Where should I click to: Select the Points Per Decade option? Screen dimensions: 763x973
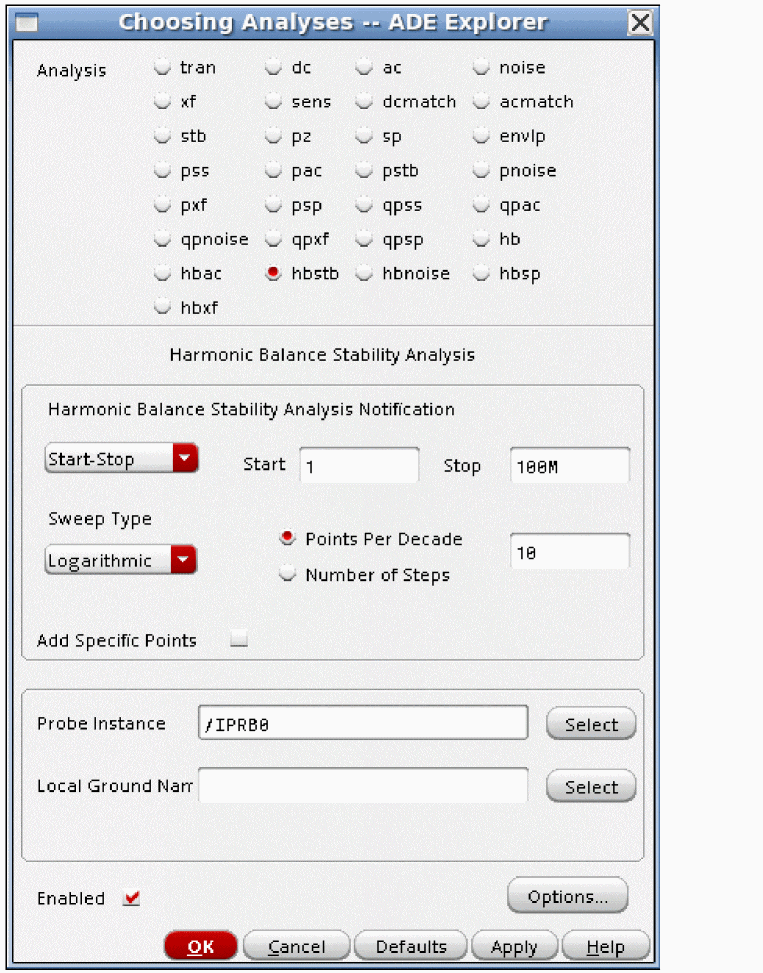[288, 539]
